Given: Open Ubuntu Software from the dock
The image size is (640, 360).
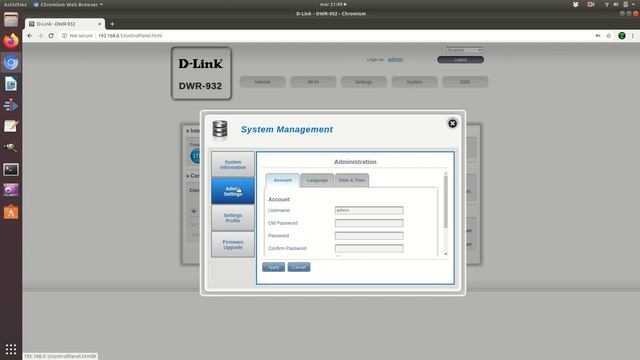Looking at the screenshot, I should [x=11, y=212].
